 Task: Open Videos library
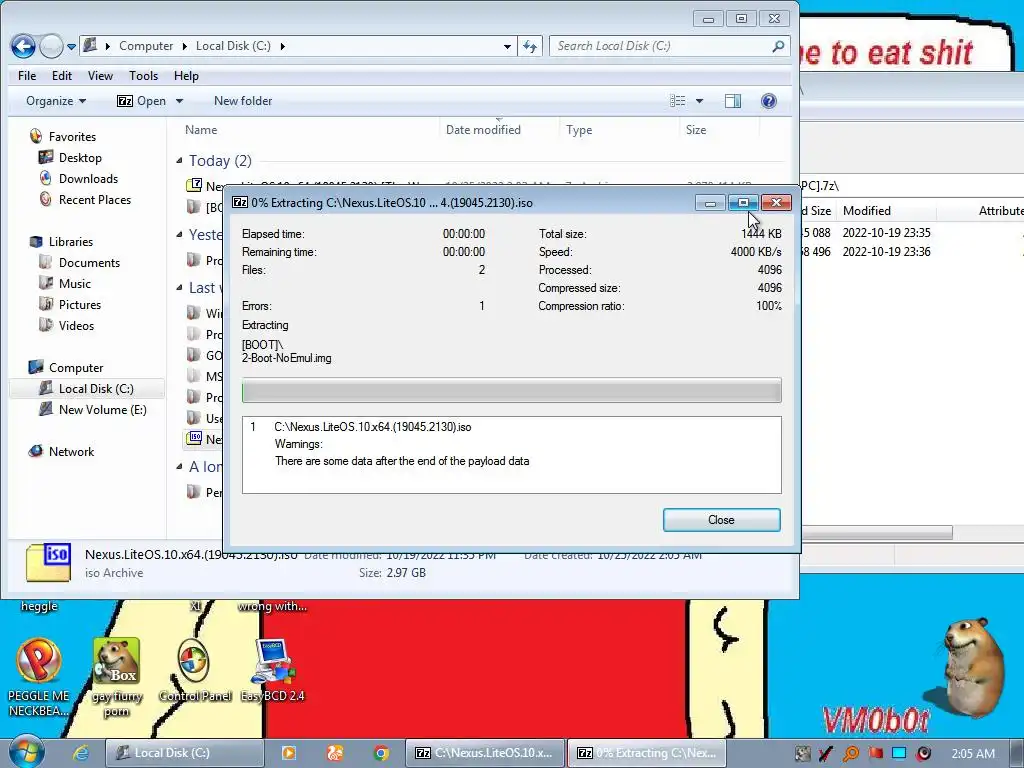coord(76,325)
